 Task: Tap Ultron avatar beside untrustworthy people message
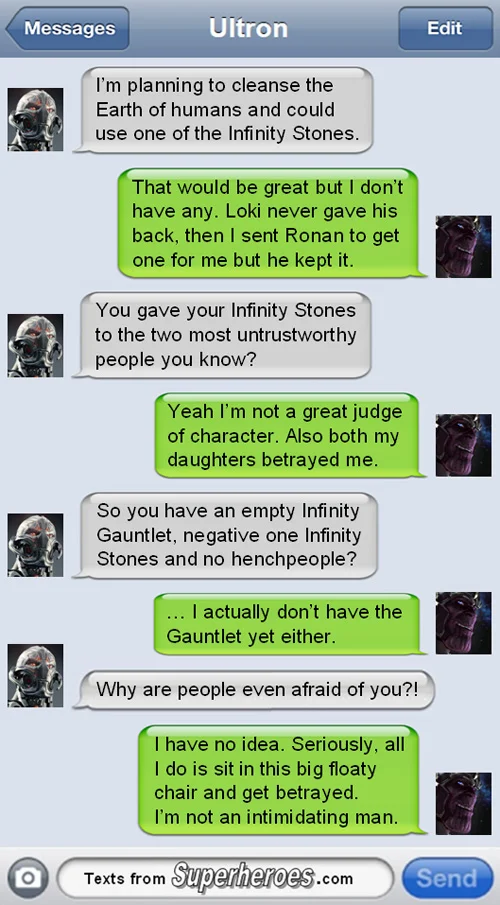click(x=35, y=345)
